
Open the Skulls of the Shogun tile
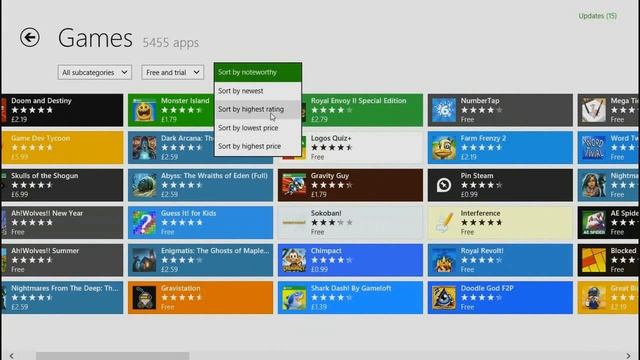click(62, 185)
